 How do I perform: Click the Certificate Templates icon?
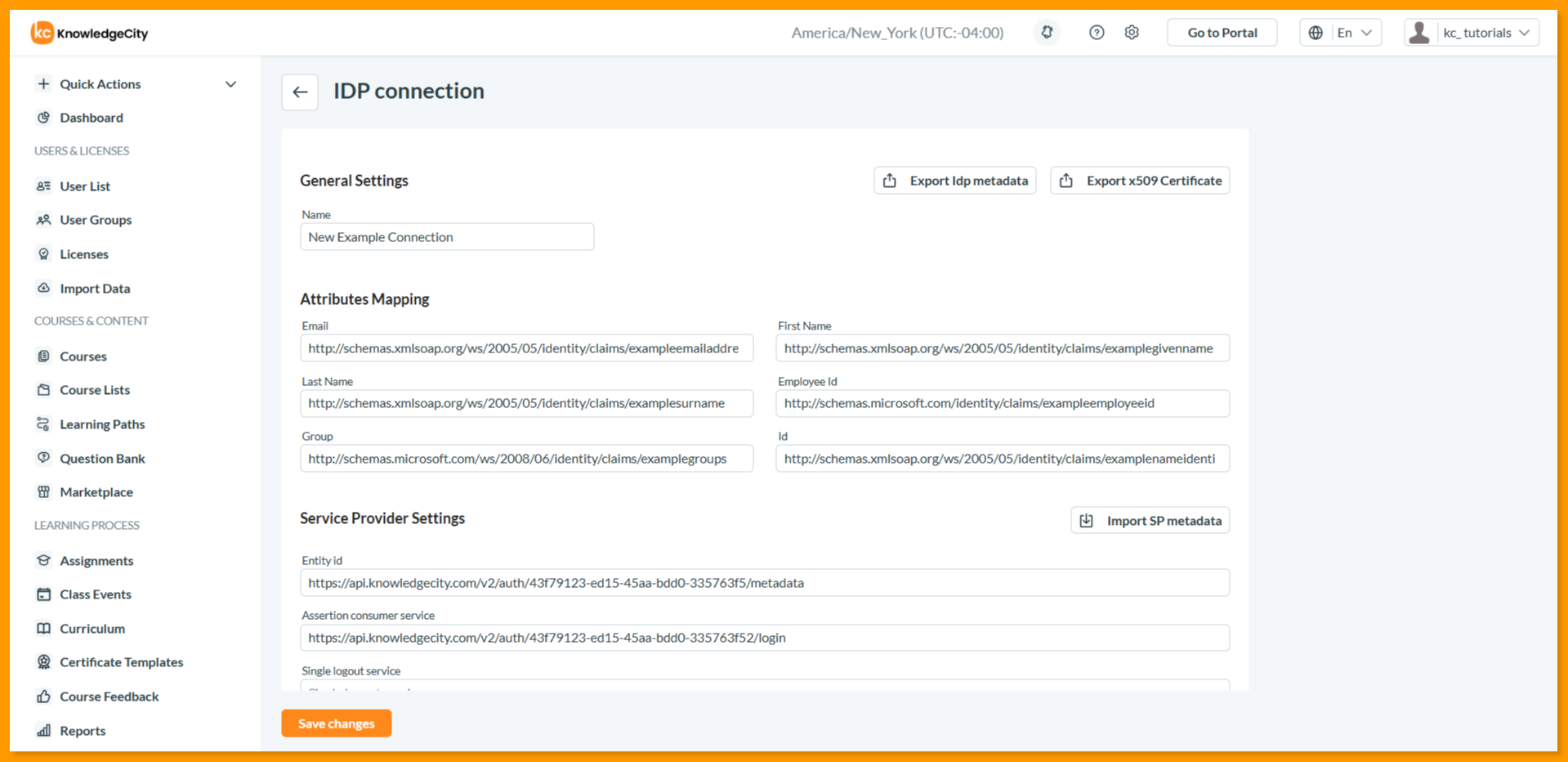tap(44, 662)
